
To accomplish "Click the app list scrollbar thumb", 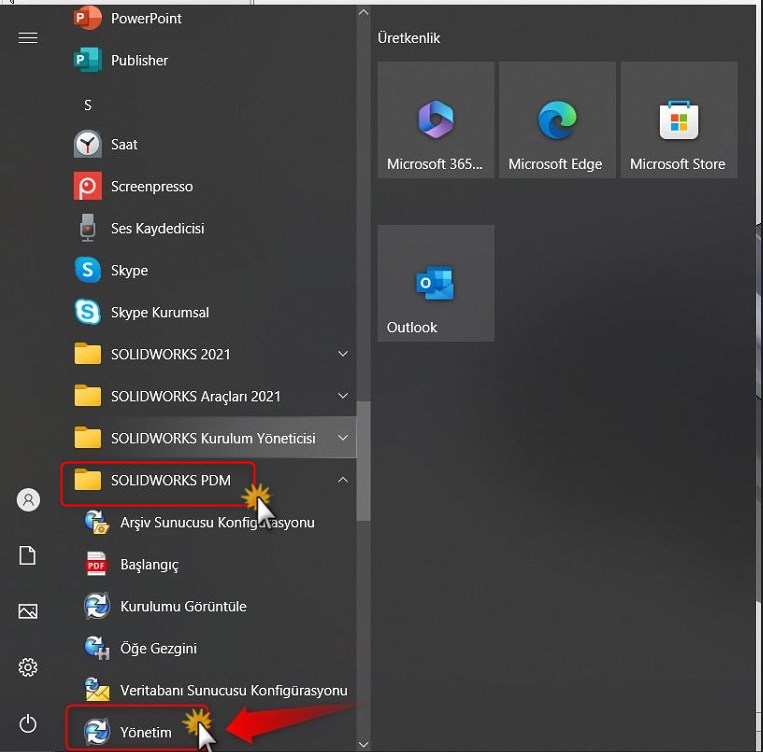I will pyautogui.click(x=363, y=461).
